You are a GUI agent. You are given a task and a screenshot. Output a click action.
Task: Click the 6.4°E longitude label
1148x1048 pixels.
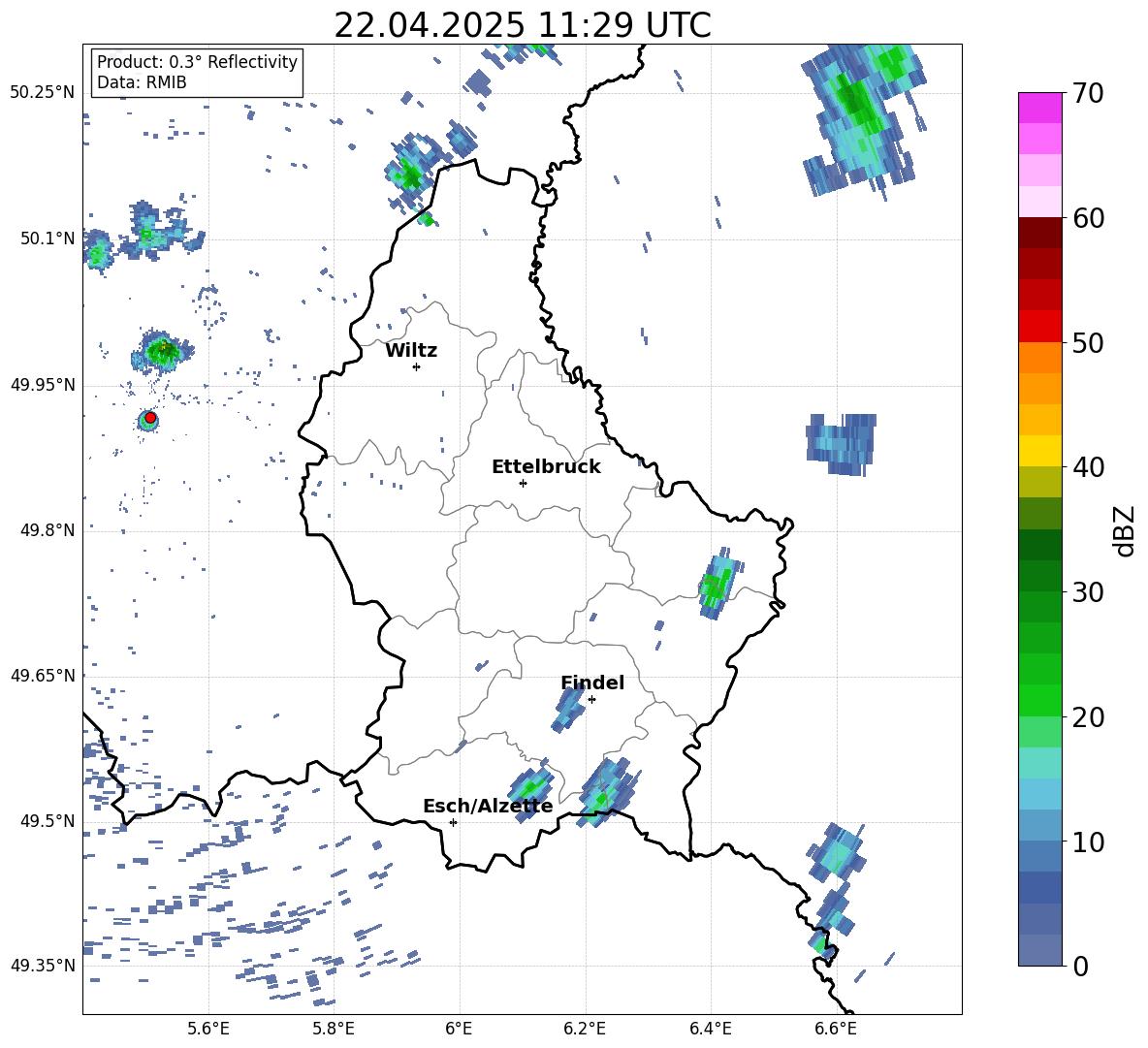click(710, 1029)
